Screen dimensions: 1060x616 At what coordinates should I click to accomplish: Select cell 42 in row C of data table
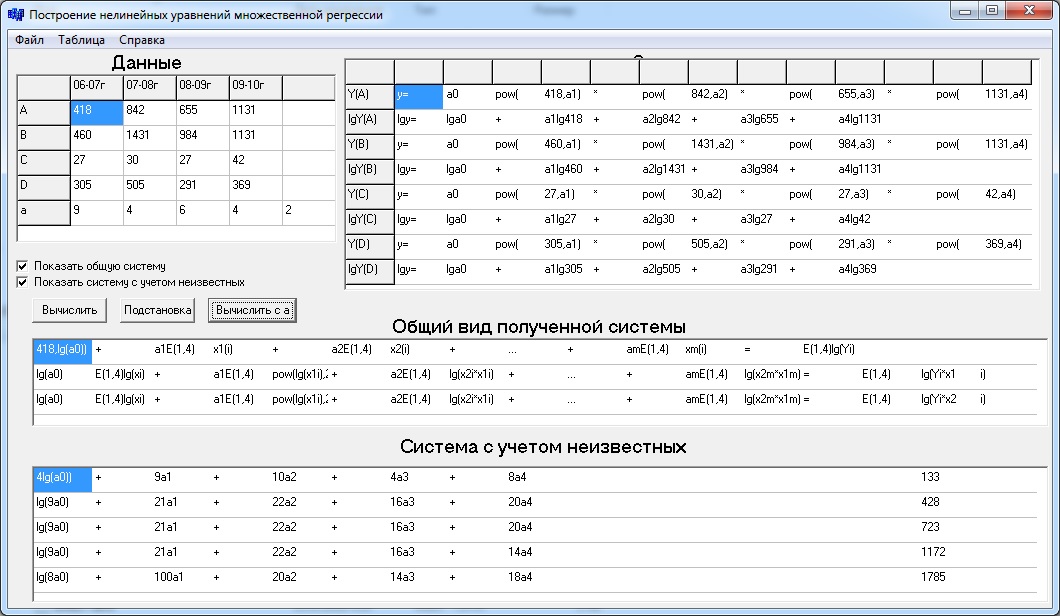click(256, 163)
